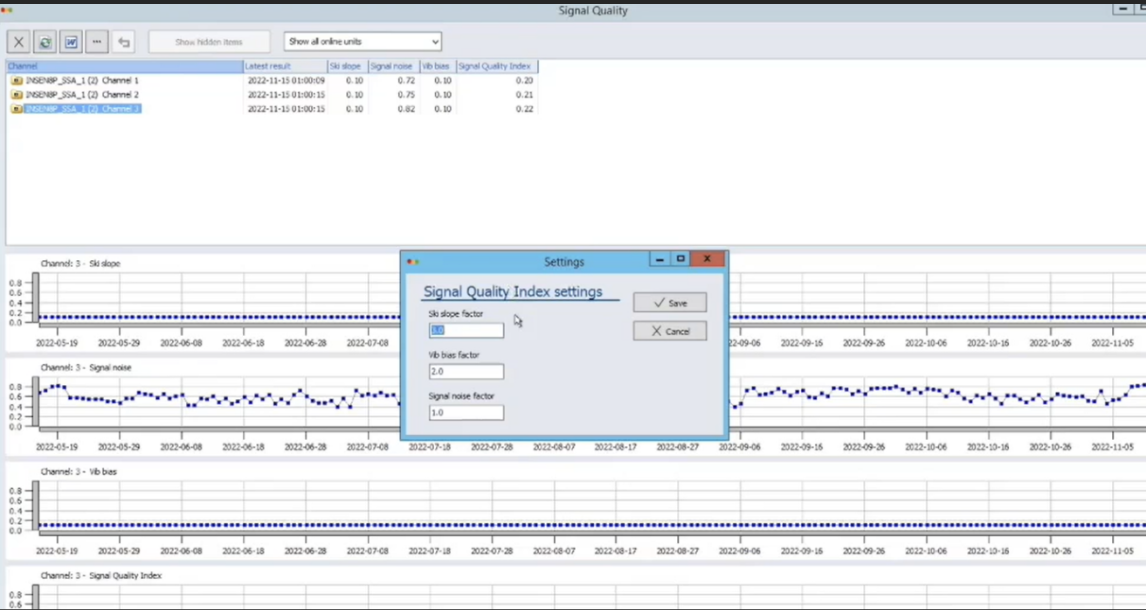Sort by the Latest result column header
1146x610 pixels.
[x=285, y=66]
